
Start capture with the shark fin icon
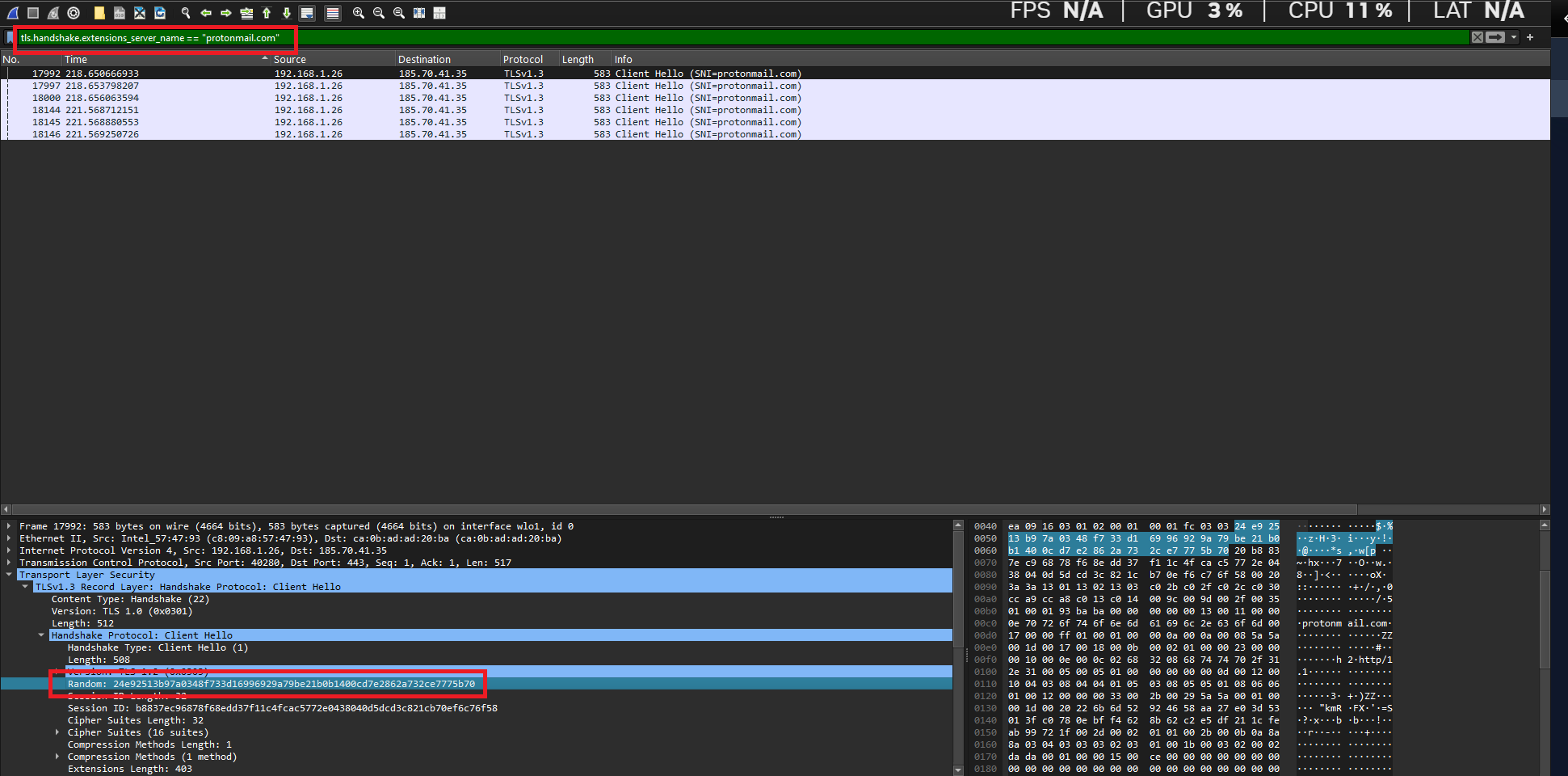point(13,13)
